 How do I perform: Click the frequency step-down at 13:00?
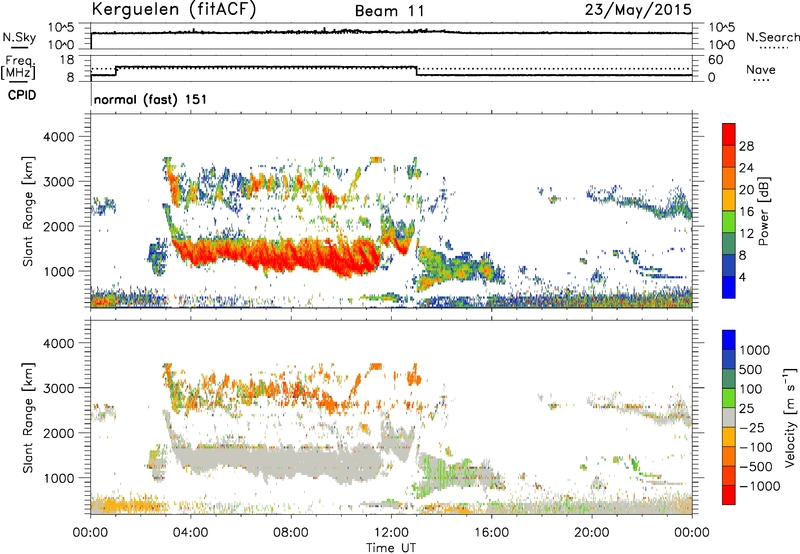tap(417, 71)
